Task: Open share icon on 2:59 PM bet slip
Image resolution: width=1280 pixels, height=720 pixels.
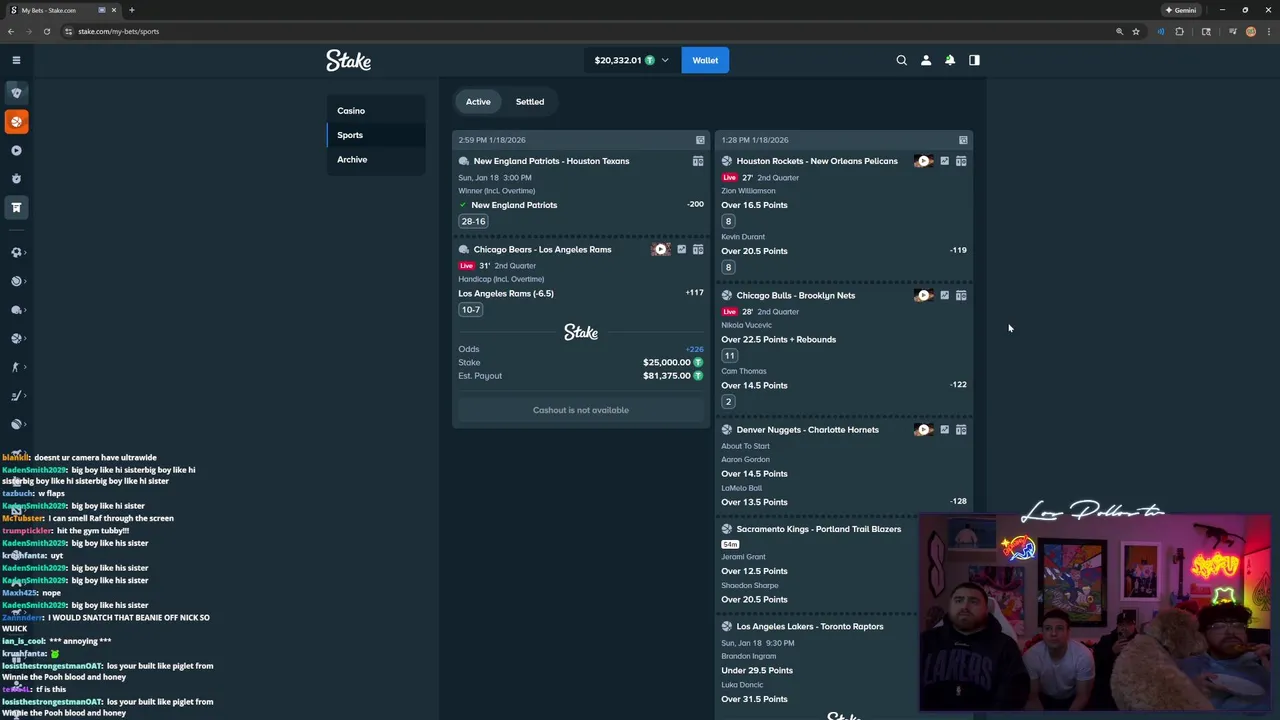Action: pyautogui.click(x=700, y=140)
